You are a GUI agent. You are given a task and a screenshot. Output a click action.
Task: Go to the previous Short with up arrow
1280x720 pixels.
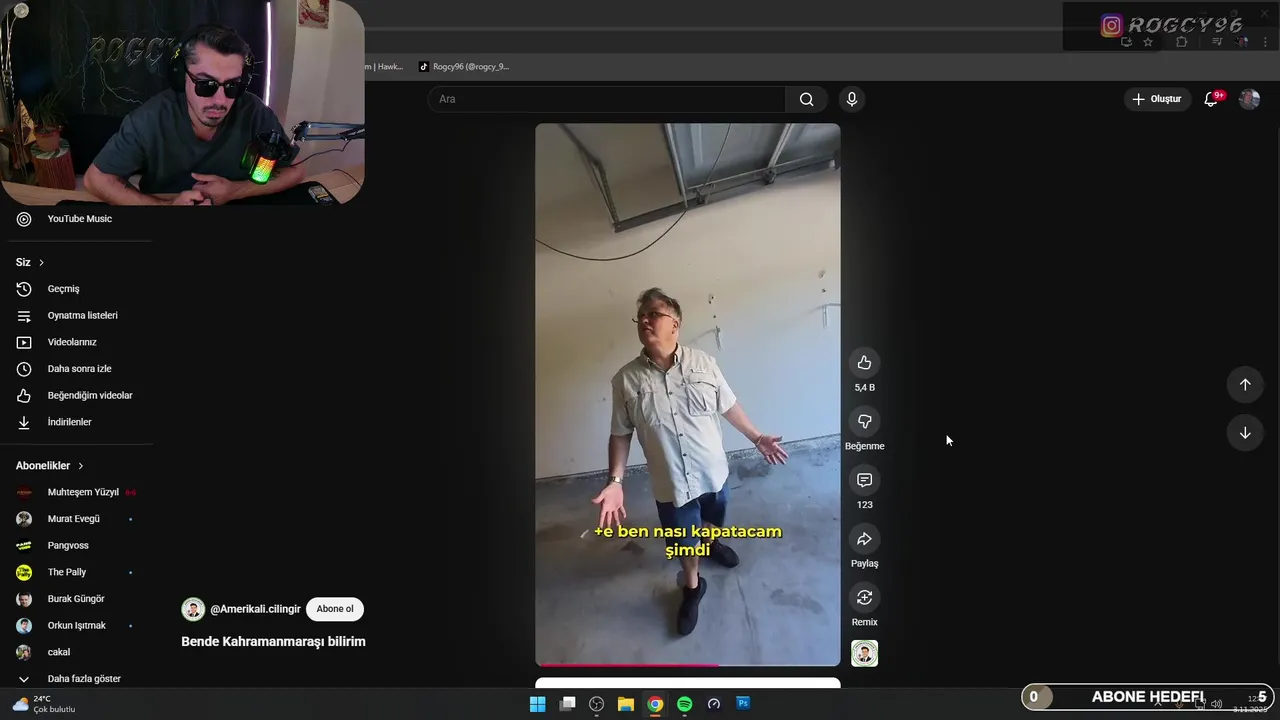(1245, 385)
